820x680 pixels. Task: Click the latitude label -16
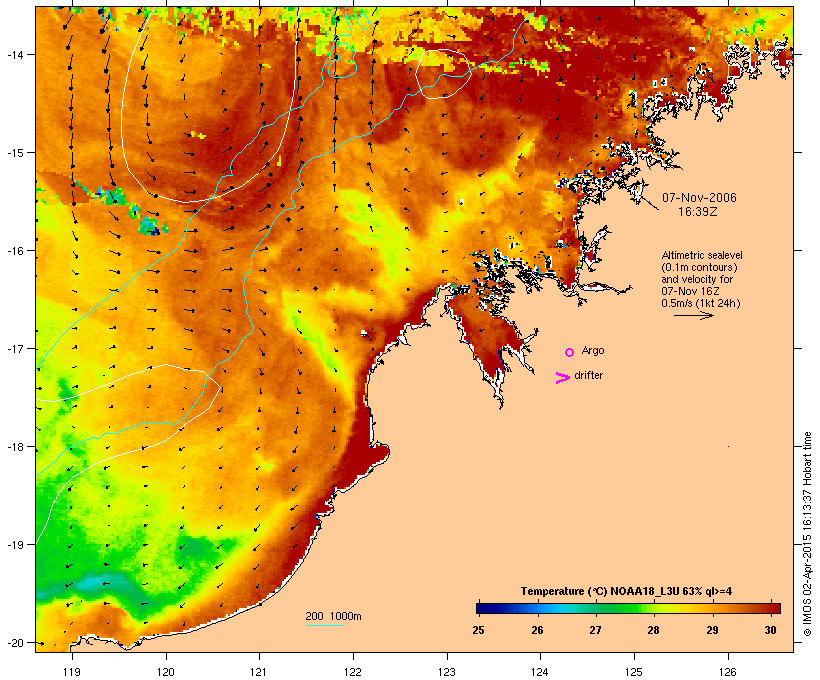coord(15,251)
